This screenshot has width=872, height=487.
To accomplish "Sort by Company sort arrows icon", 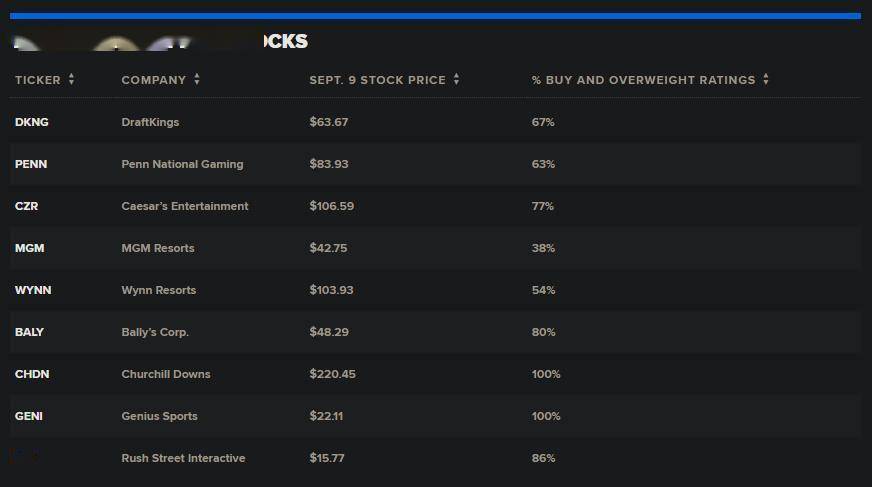I will pyautogui.click(x=197, y=79).
